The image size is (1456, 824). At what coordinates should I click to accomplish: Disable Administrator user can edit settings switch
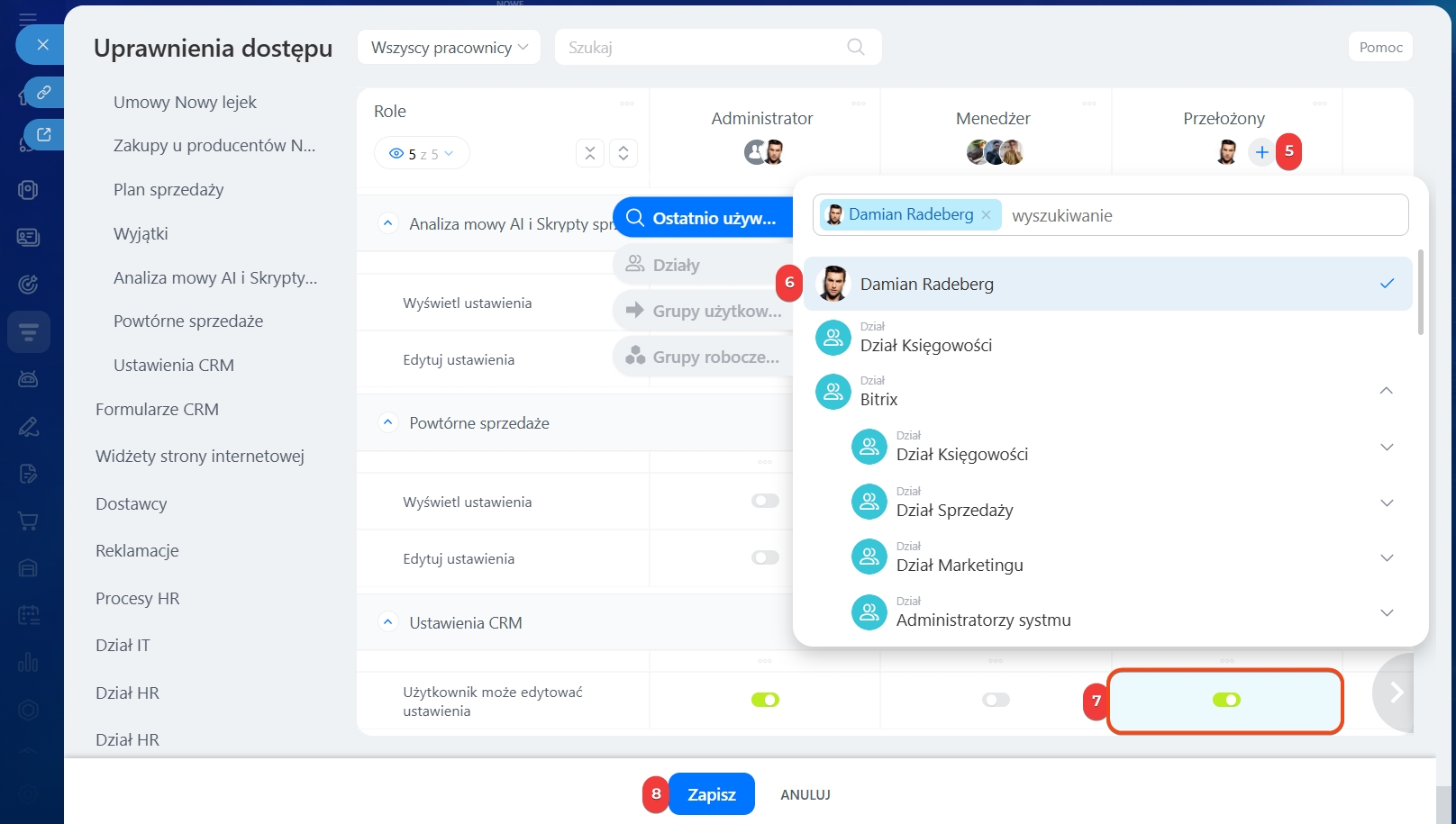point(765,700)
